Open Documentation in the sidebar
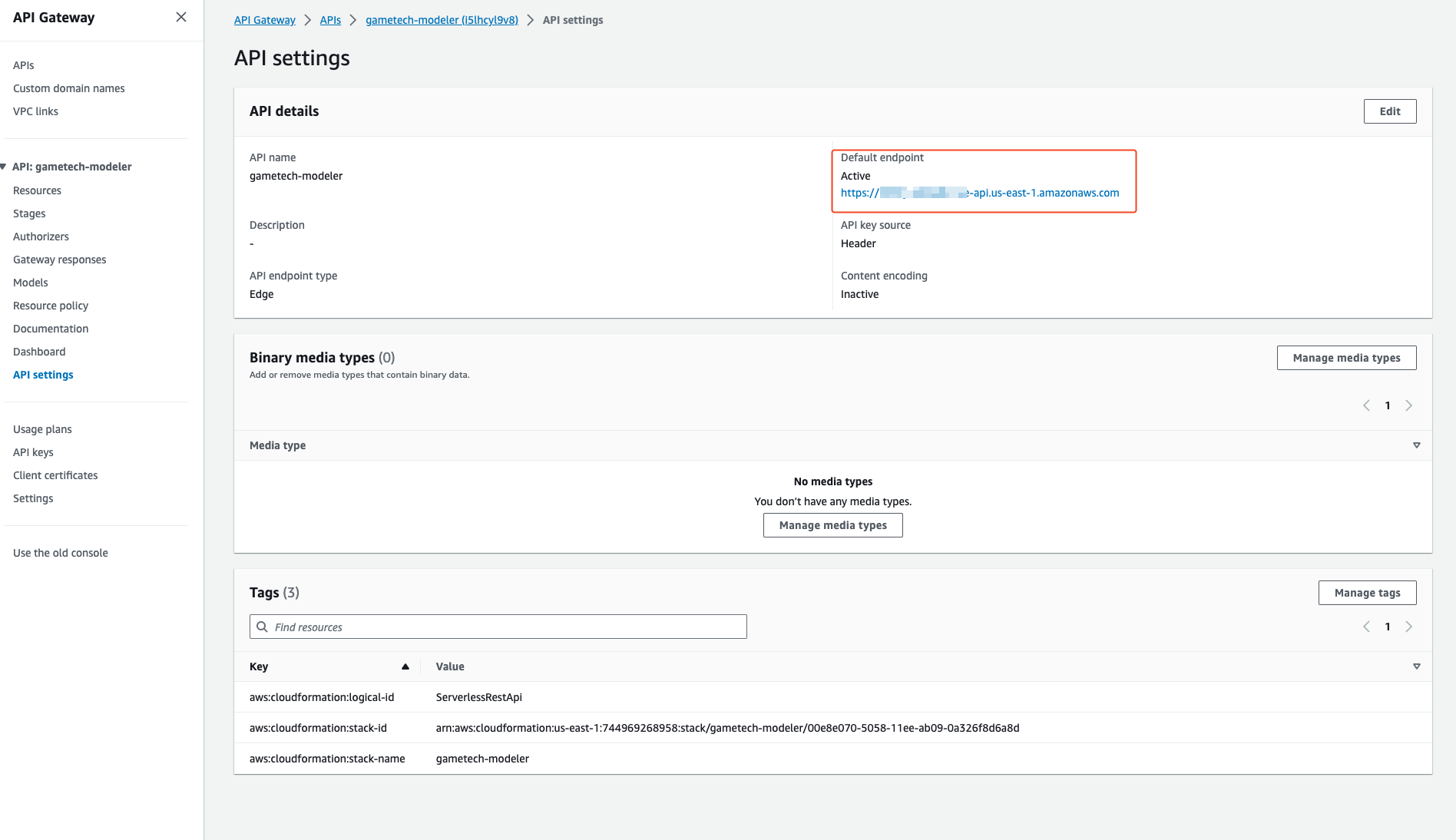This screenshot has width=1456, height=840. [51, 329]
